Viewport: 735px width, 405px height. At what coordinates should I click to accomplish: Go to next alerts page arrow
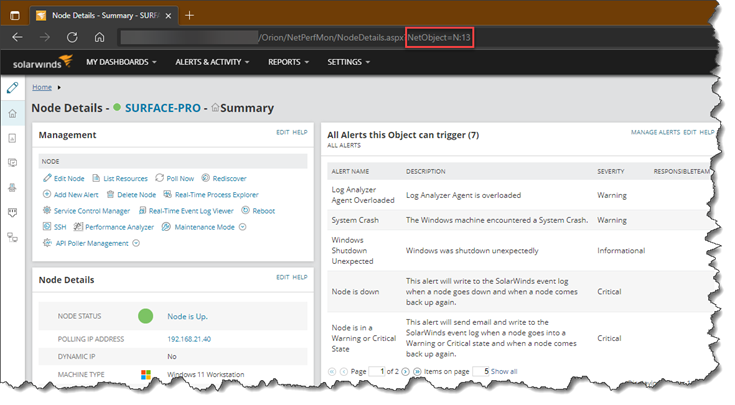click(405, 371)
